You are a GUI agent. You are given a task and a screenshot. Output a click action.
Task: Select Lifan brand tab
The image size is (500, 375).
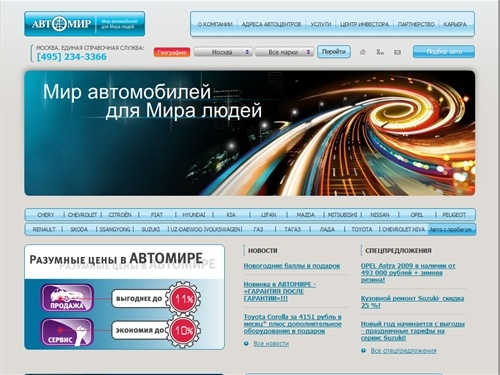268,215
